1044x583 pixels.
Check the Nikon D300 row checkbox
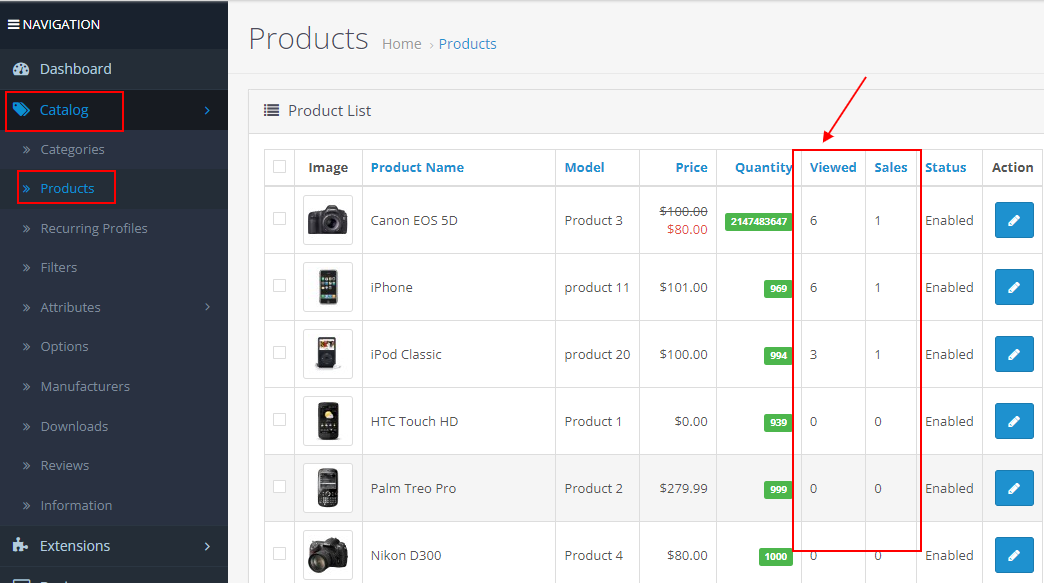(x=280, y=553)
